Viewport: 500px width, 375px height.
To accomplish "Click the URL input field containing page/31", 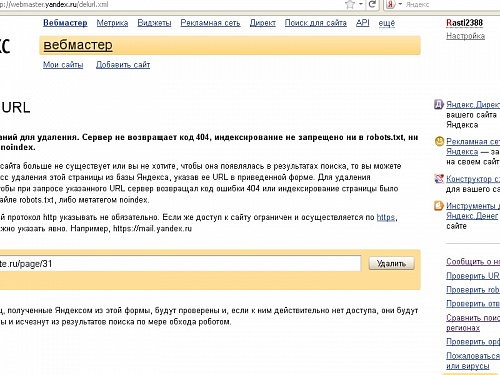I will [x=180, y=264].
